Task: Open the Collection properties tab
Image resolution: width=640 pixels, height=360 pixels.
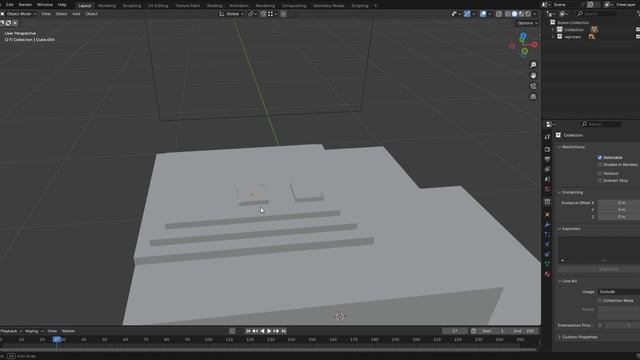Action: coord(547,202)
